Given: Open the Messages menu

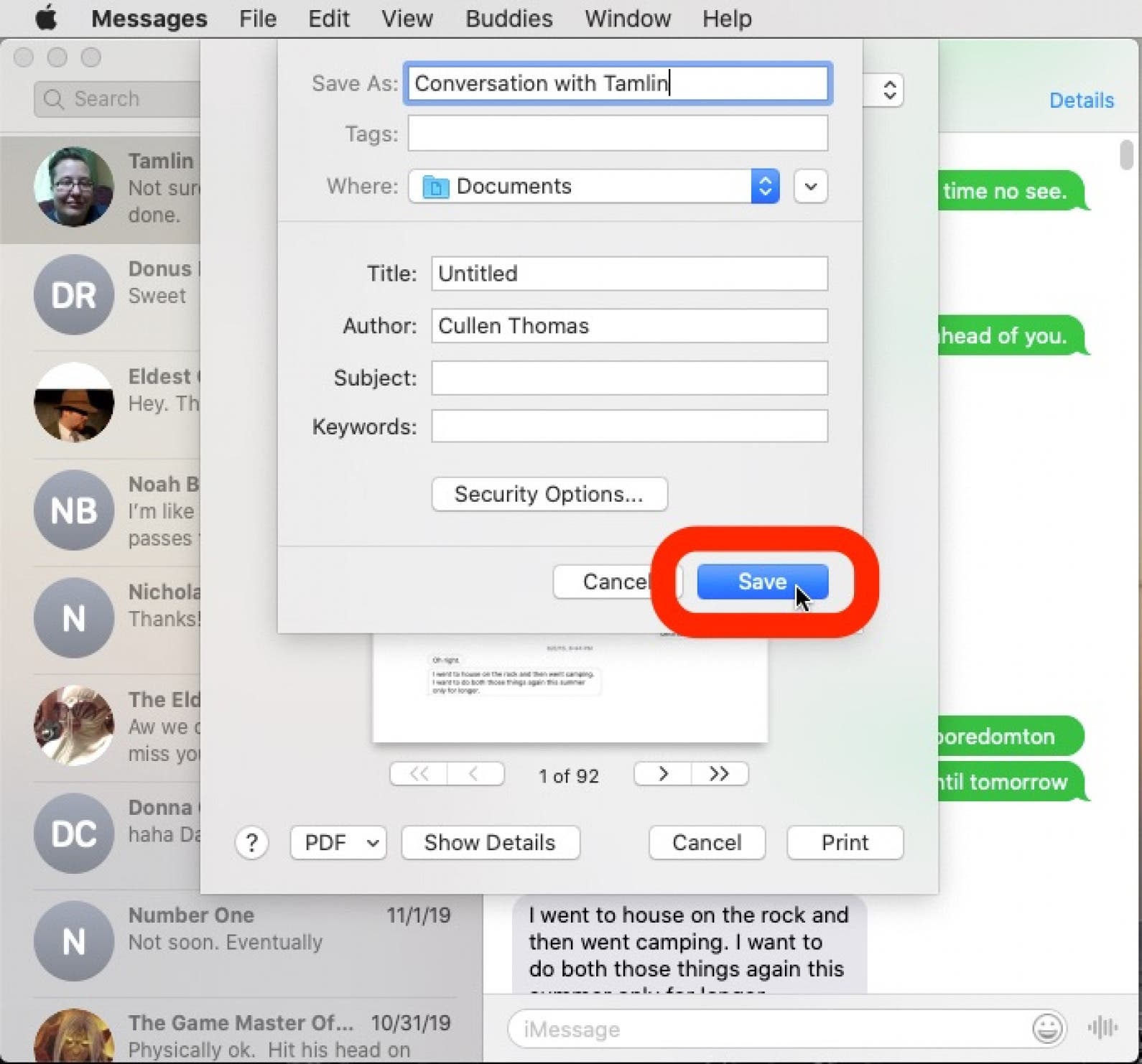Looking at the screenshot, I should click(x=149, y=18).
